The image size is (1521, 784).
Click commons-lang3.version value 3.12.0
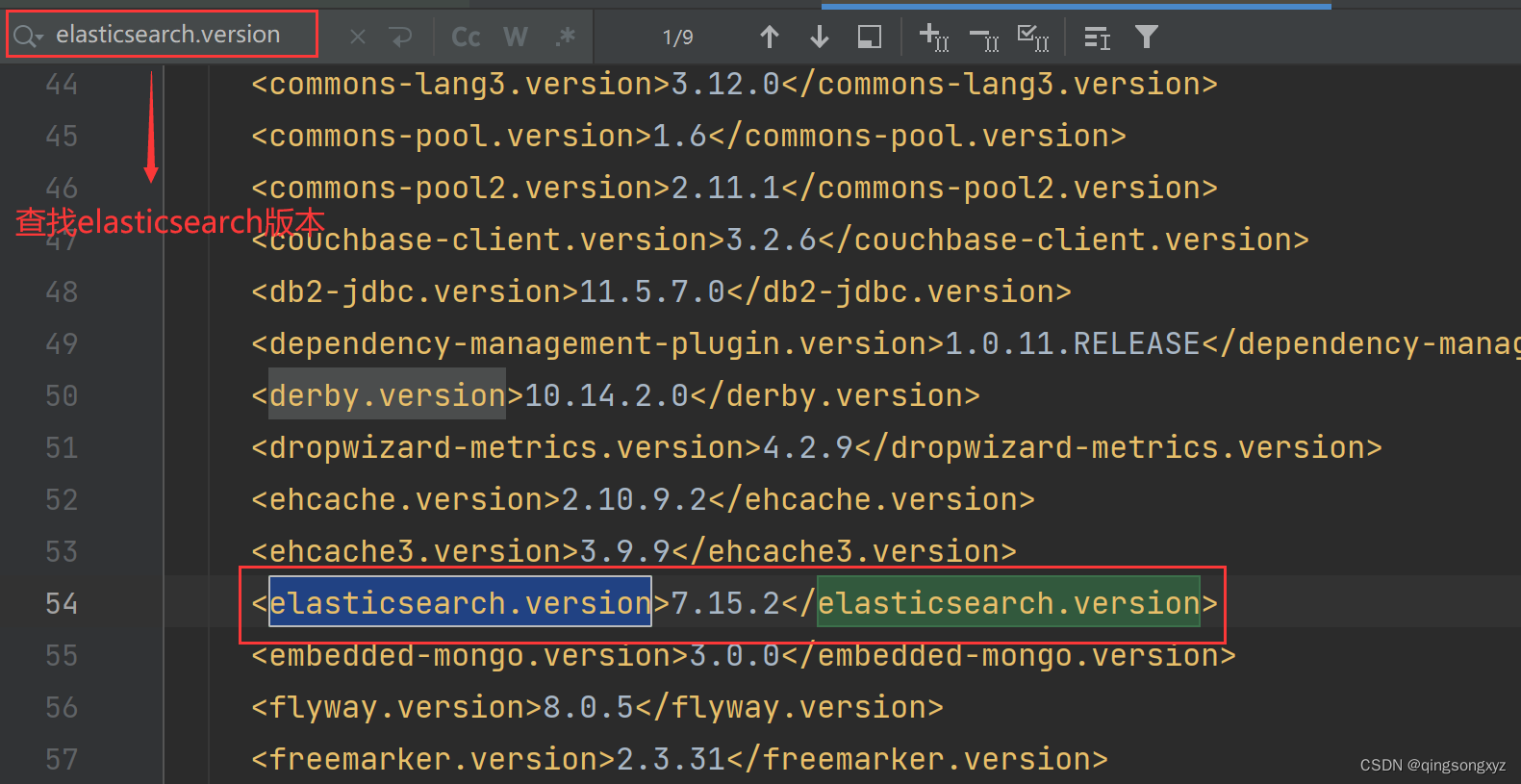click(x=725, y=85)
